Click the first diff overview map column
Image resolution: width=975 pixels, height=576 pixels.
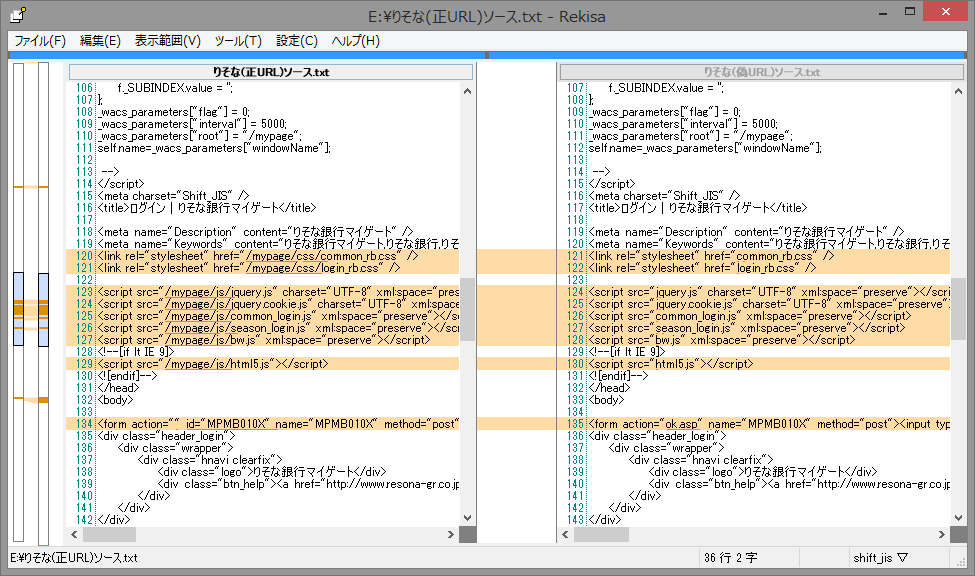pyautogui.click(x=19, y=302)
